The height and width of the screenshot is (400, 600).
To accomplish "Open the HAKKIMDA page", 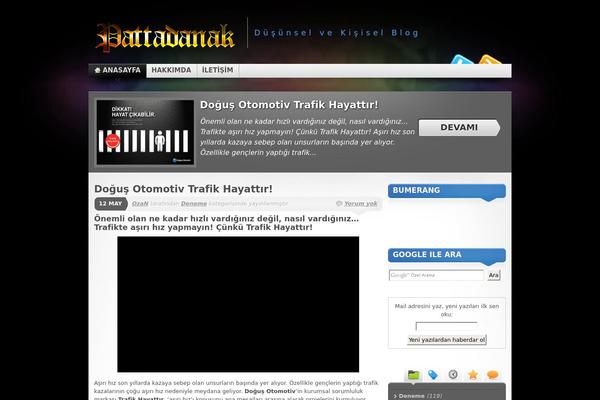I will (171, 70).
